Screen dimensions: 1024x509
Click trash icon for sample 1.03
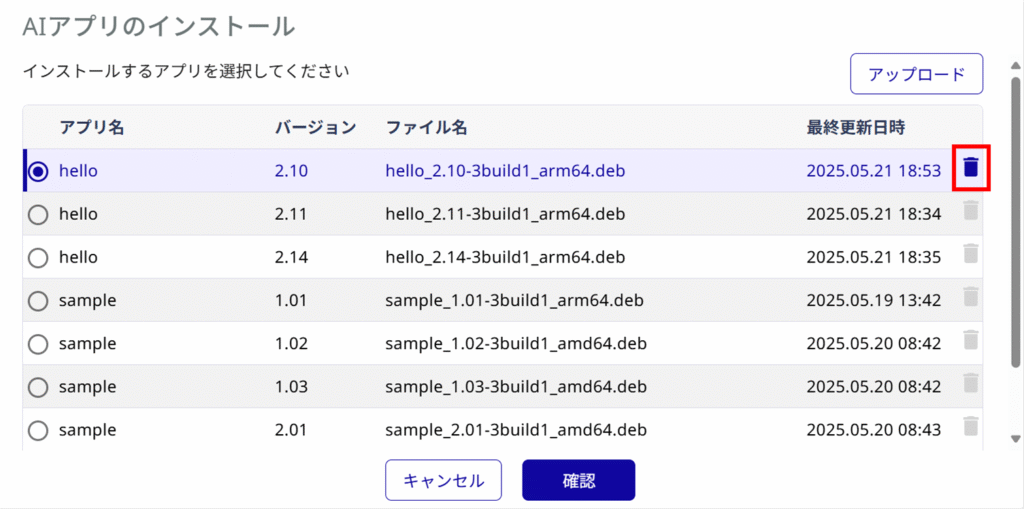pyautogui.click(x=971, y=383)
